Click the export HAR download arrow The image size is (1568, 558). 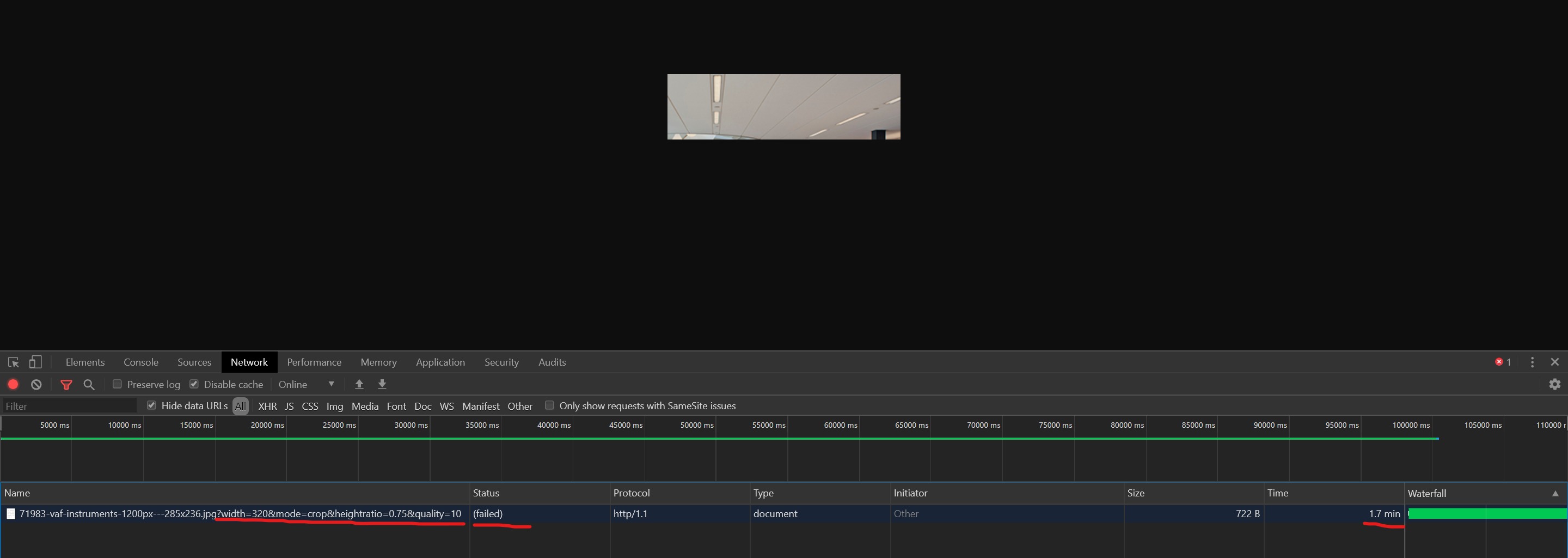382,384
